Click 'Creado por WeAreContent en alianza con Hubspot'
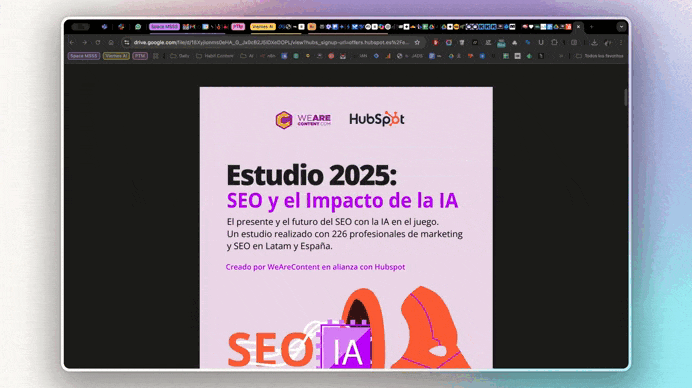This screenshot has height=388, width=692. pyautogui.click(x=315, y=267)
